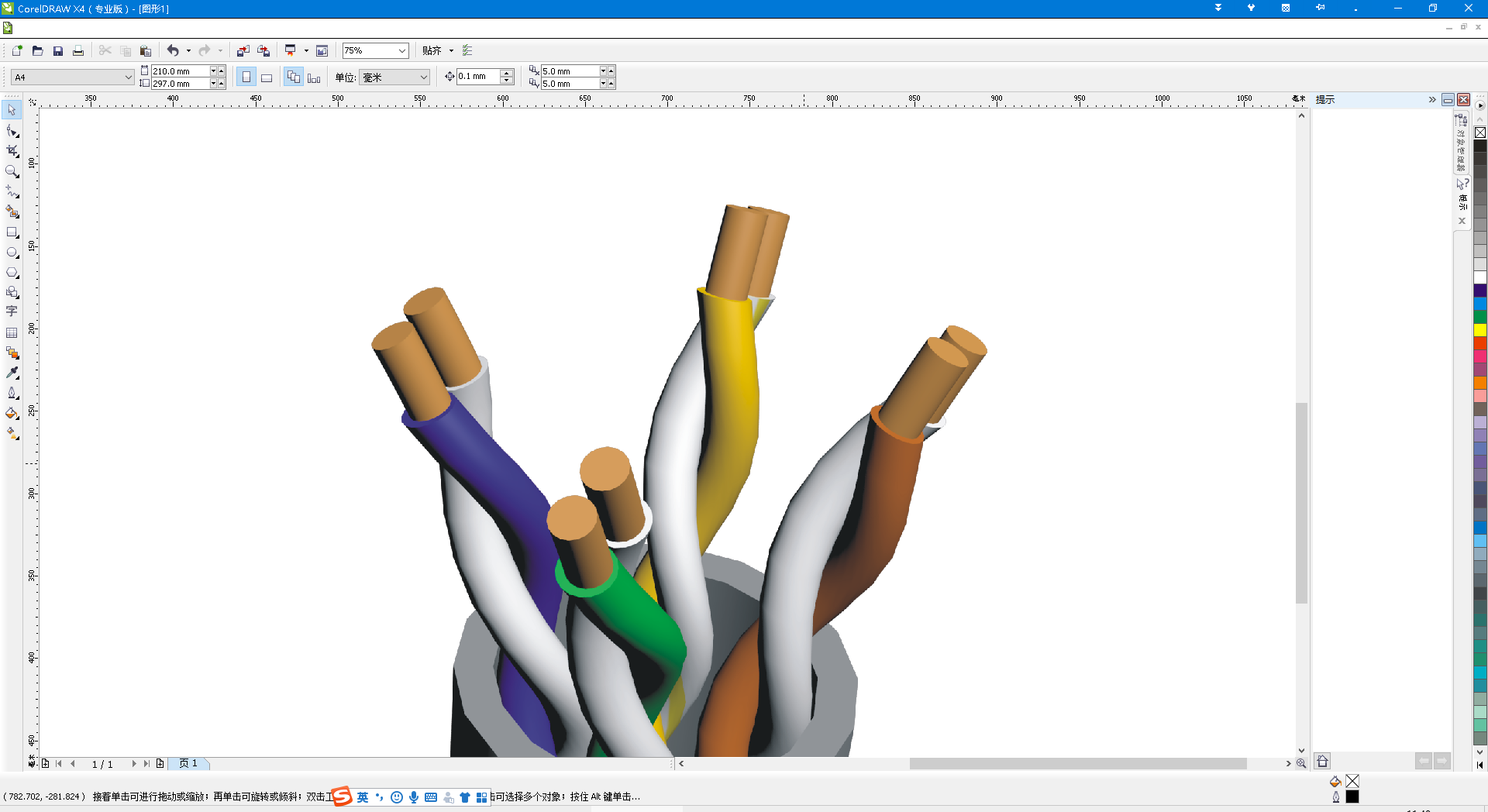The width and height of the screenshot is (1488, 812).
Task: Choose the Ellipse tool
Action: coord(12,253)
